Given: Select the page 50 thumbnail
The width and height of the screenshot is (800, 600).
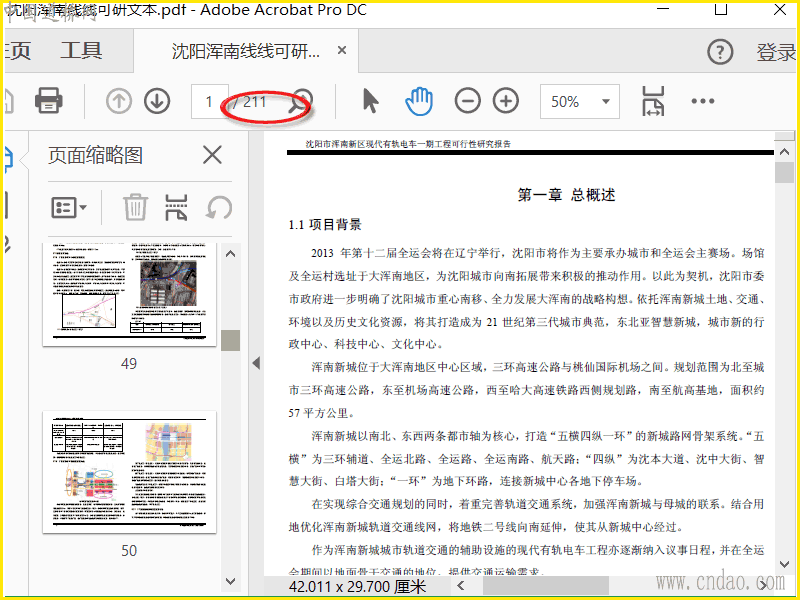Looking at the screenshot, I should pyautogui.click(x=129, y=472).
